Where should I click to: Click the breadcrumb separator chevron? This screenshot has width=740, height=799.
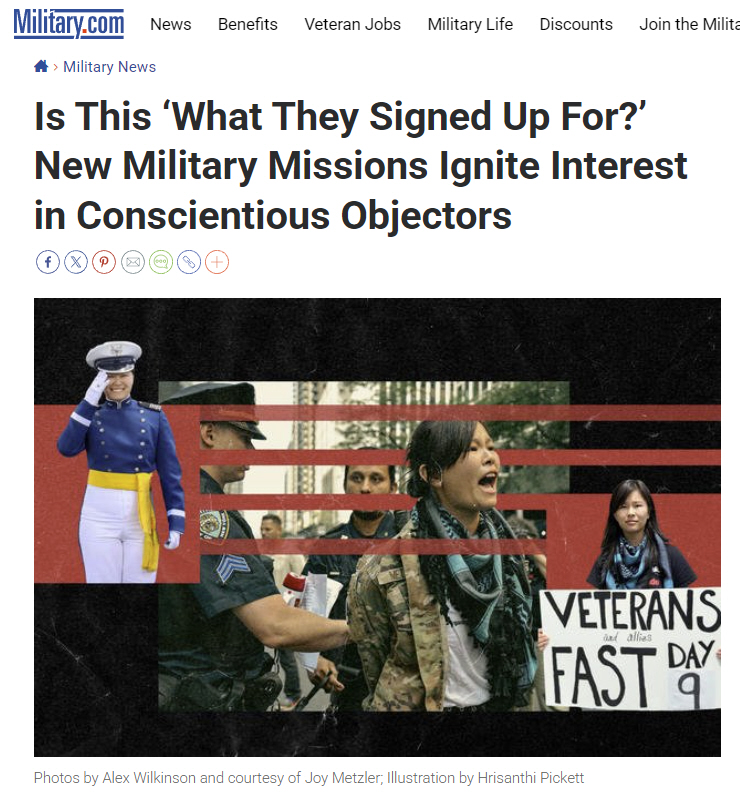pos(56,67)
